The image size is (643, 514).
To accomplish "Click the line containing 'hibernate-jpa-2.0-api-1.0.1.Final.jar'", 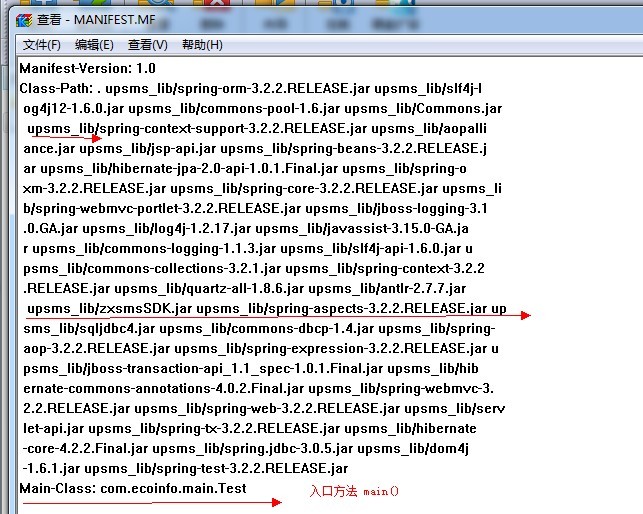I will tap(245, 169).
